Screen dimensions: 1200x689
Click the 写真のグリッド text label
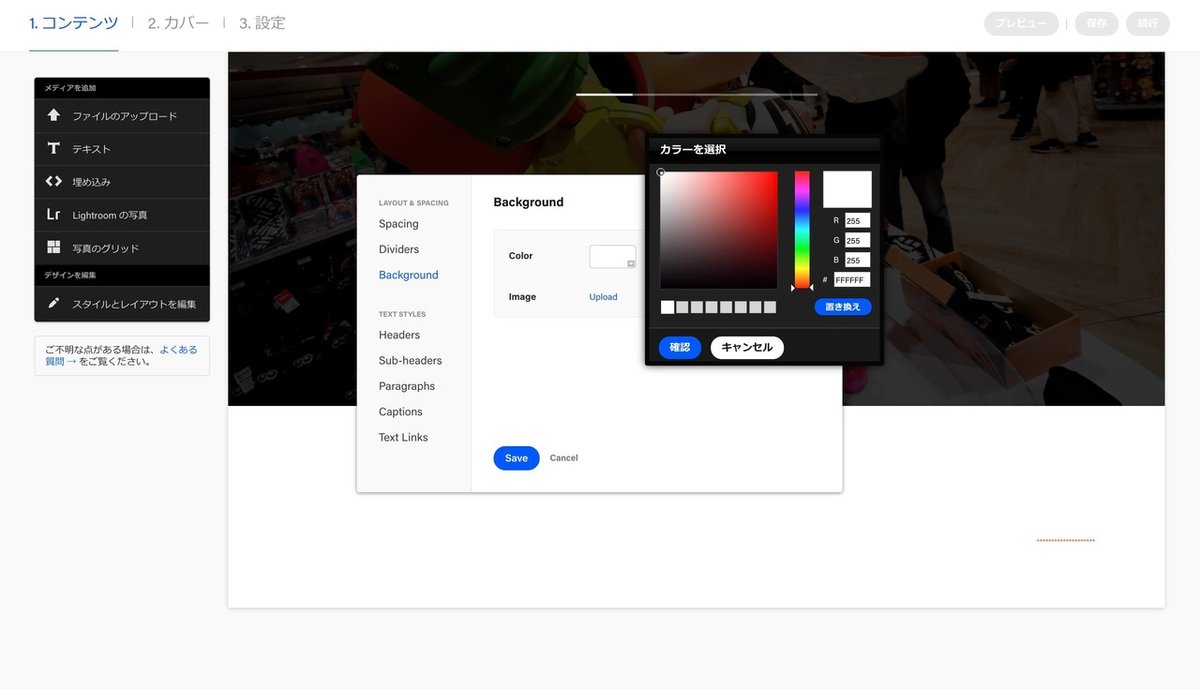[x=106, y=248]
